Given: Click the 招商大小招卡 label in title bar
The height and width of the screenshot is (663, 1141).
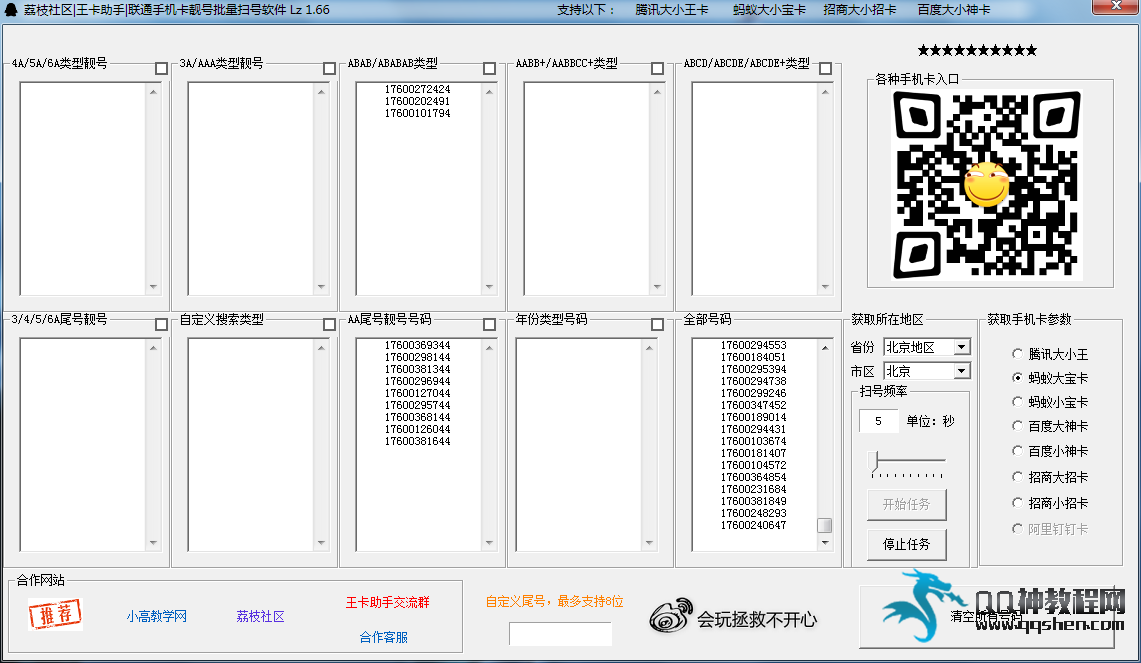Looking at the screenshot, I should pos(859,9).
